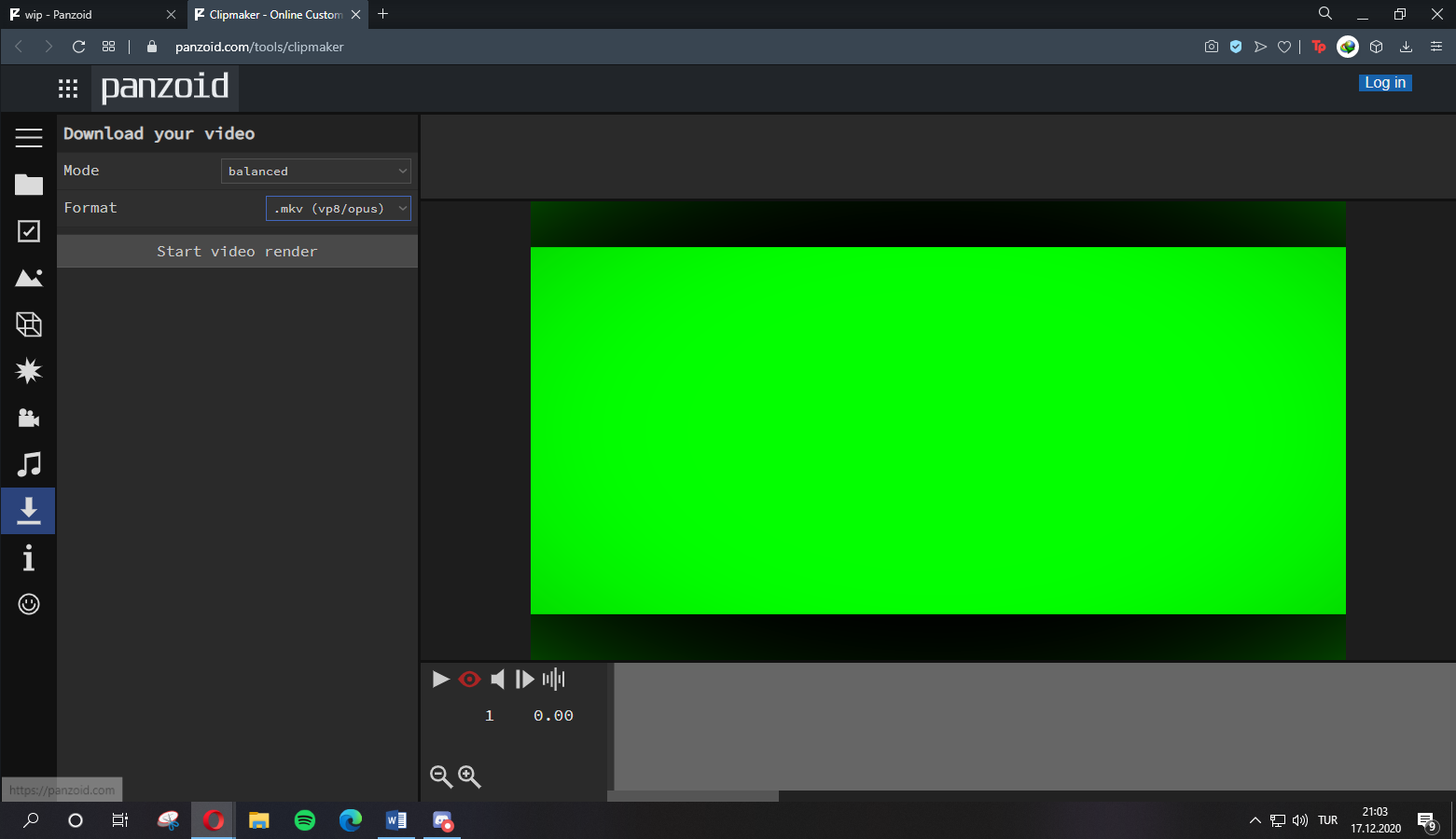Open the checkbox options panel
The image size is (1456, 839).
coord(29,231)
